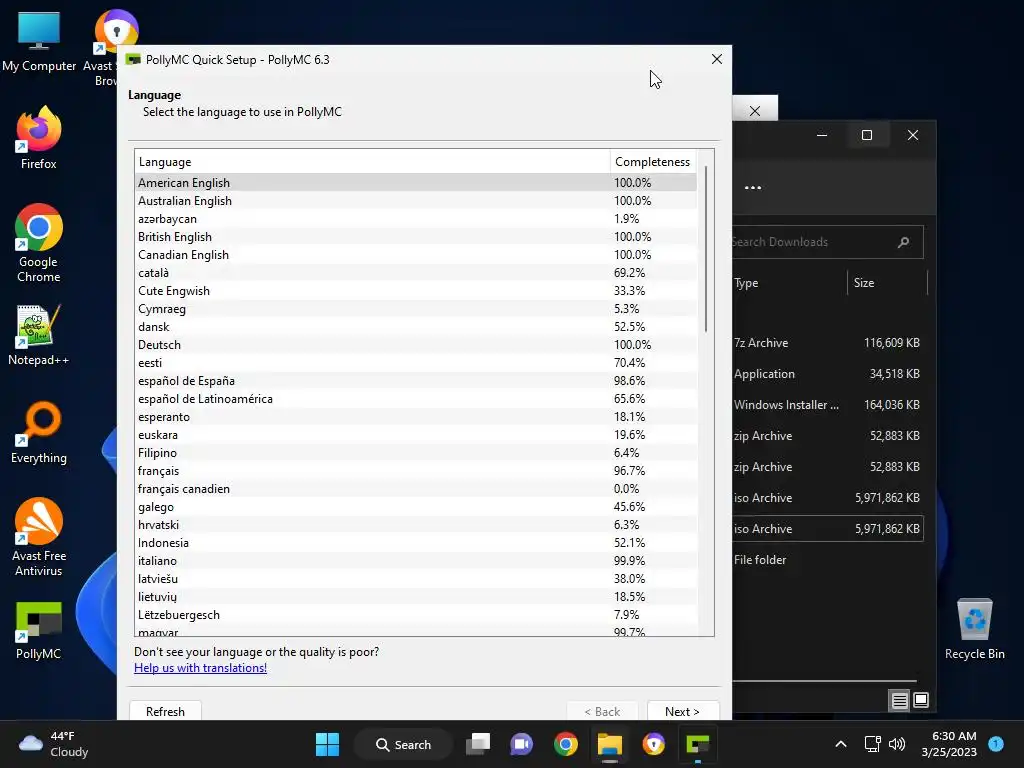Image resolution: width=1024 pixels, height=768 pixels.
Task: Select 7z Archive file row in Explorer
Action: (x=827, y=343)
